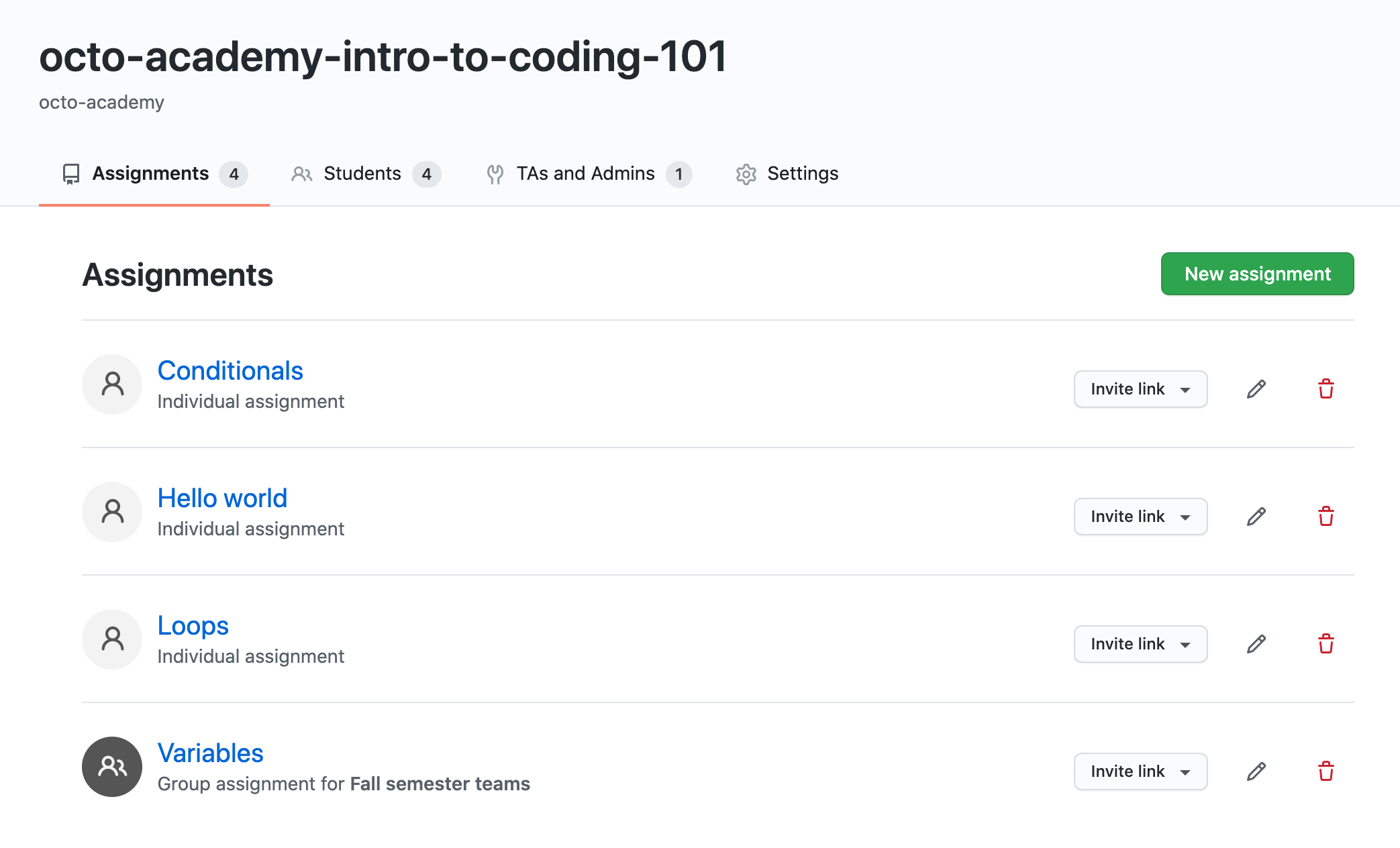Switch to the Students tab
Screen dimensions: 1400x848
point(366,174)
